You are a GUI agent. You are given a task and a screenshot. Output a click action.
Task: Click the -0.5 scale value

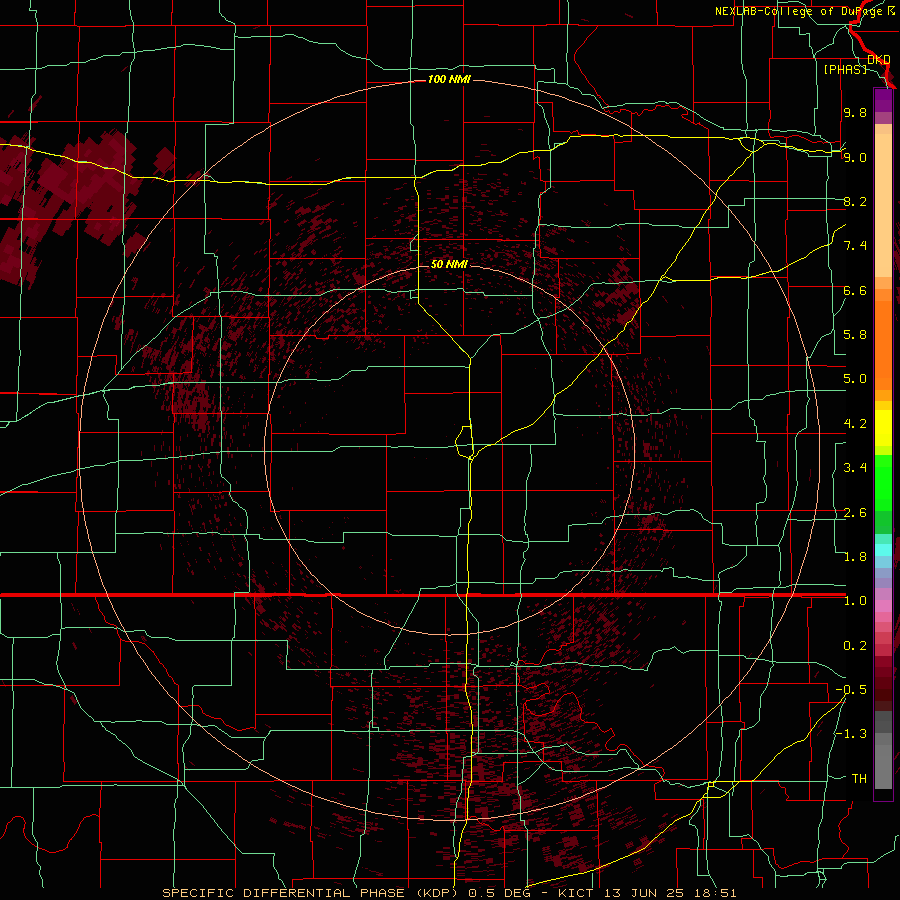[x=851, y=690]
